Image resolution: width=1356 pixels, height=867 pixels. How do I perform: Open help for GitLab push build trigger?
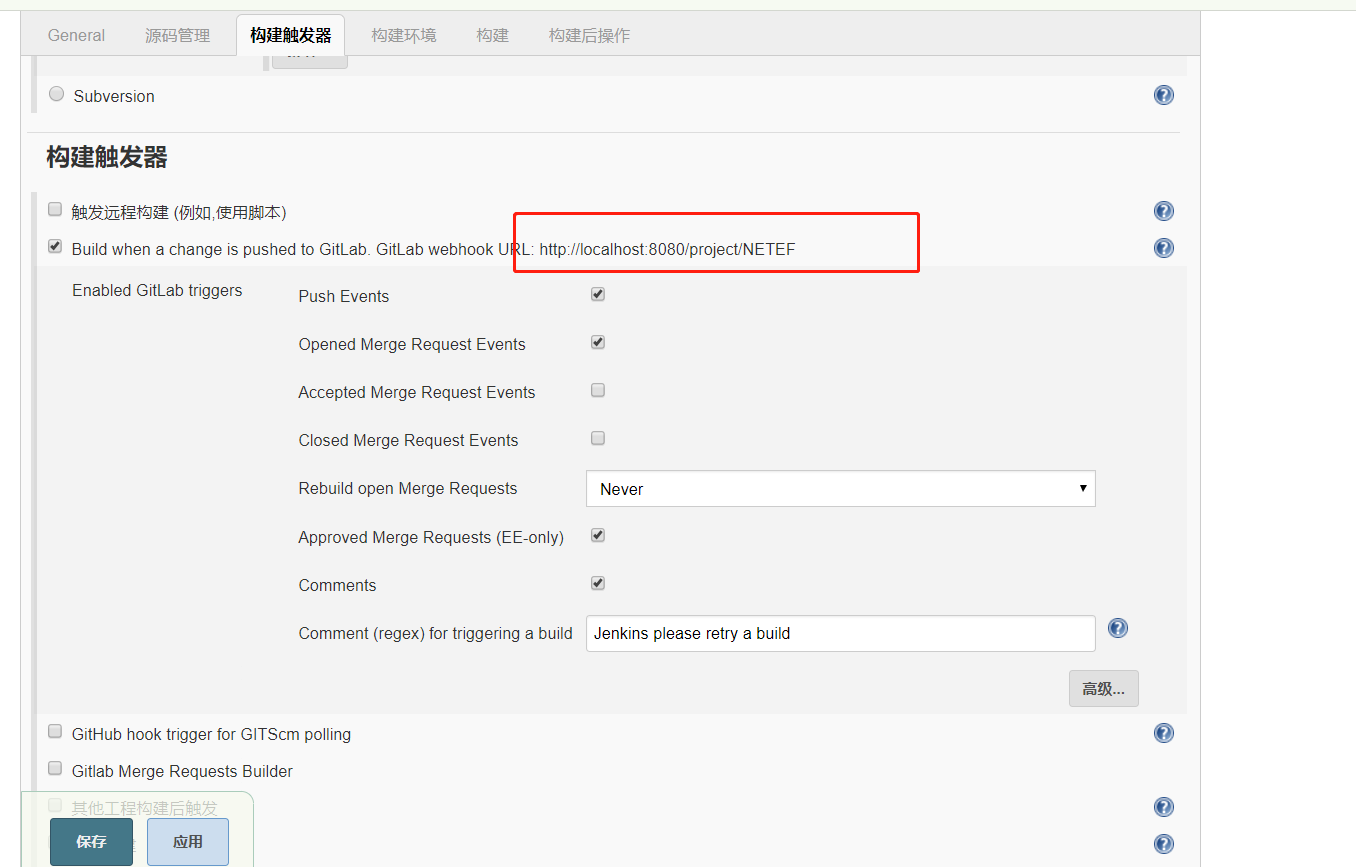[x=1164, y=248]
